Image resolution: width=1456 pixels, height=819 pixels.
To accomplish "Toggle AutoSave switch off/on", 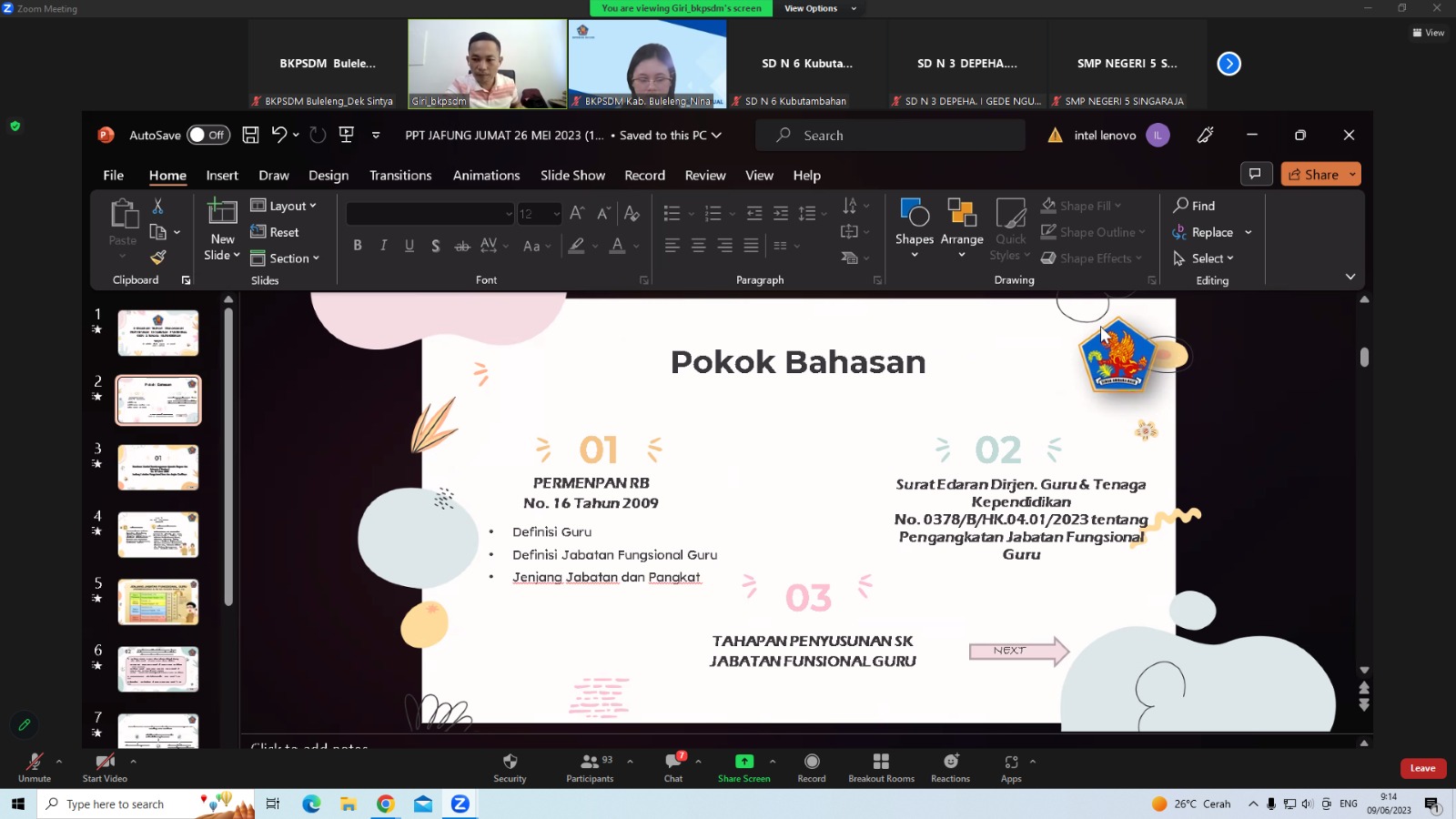I will [208, 135].
